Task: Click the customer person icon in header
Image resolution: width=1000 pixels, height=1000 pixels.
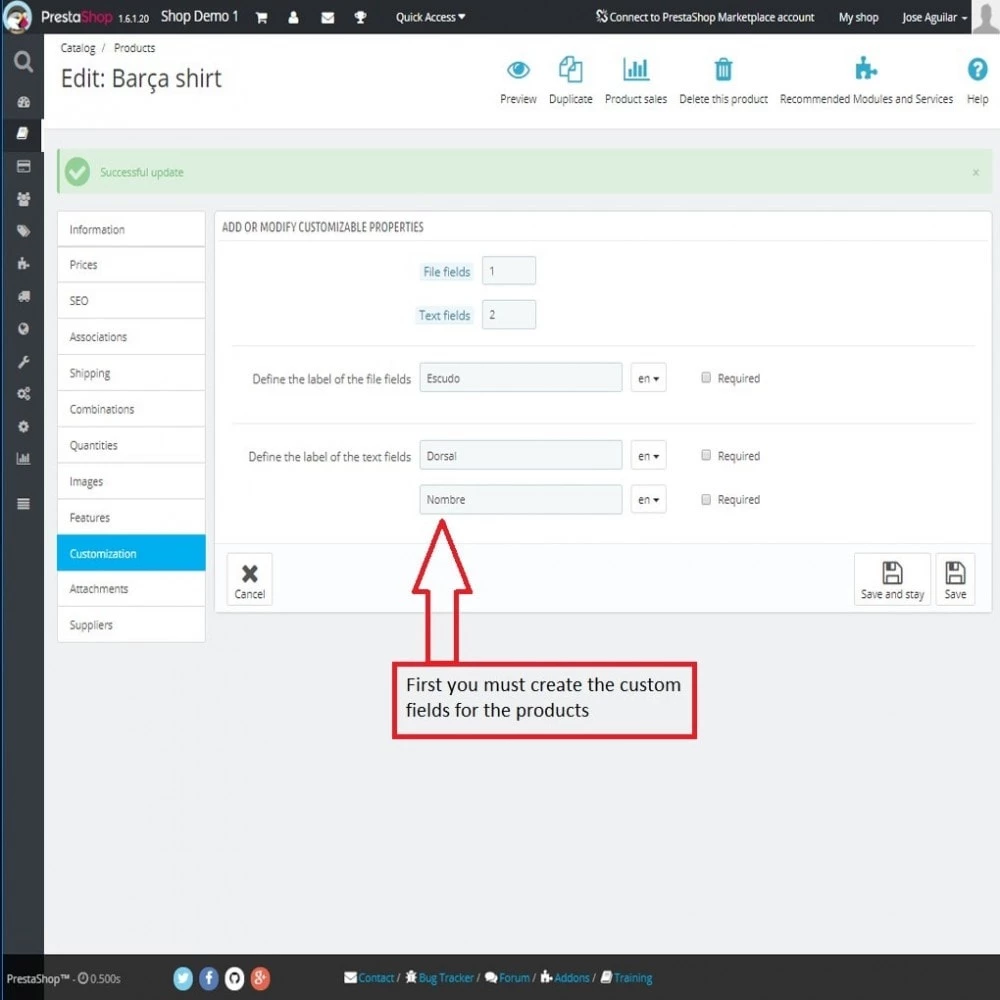Action: click(293, 18)
